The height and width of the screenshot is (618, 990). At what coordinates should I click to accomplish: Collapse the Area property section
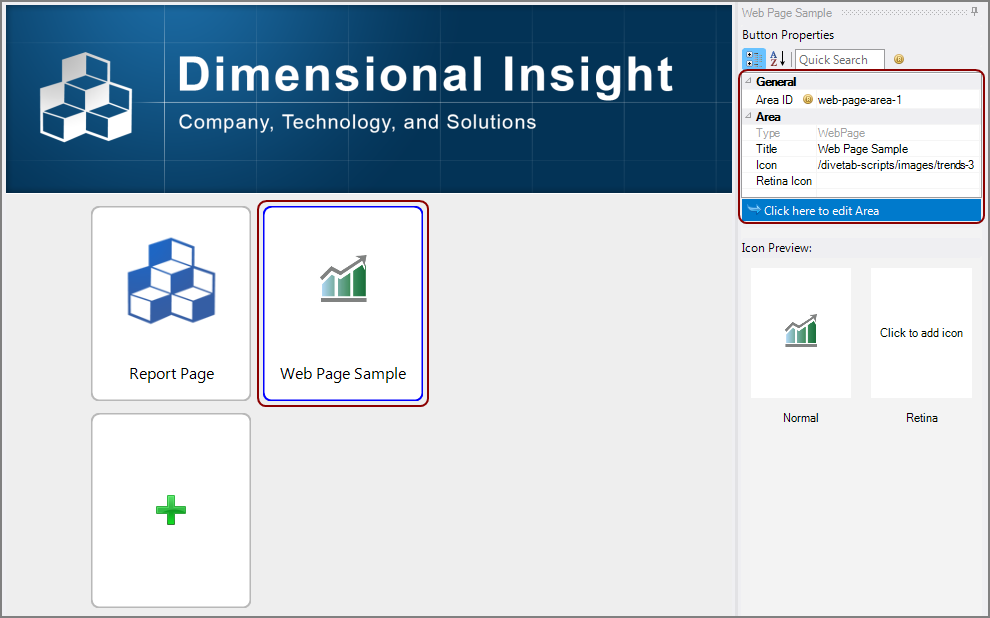(747, 117)
